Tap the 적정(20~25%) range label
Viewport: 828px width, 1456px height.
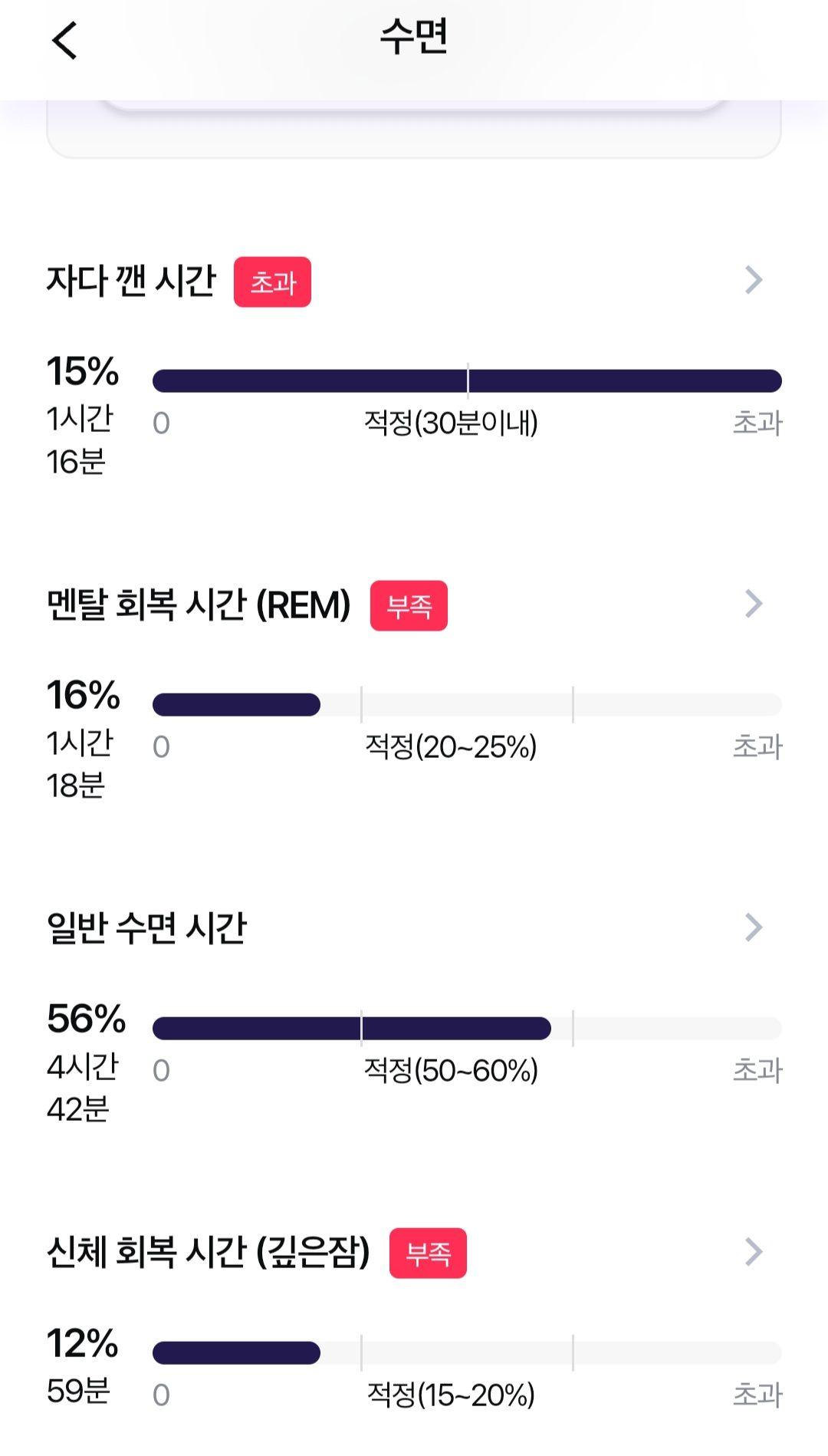click(x=451, y=746)
